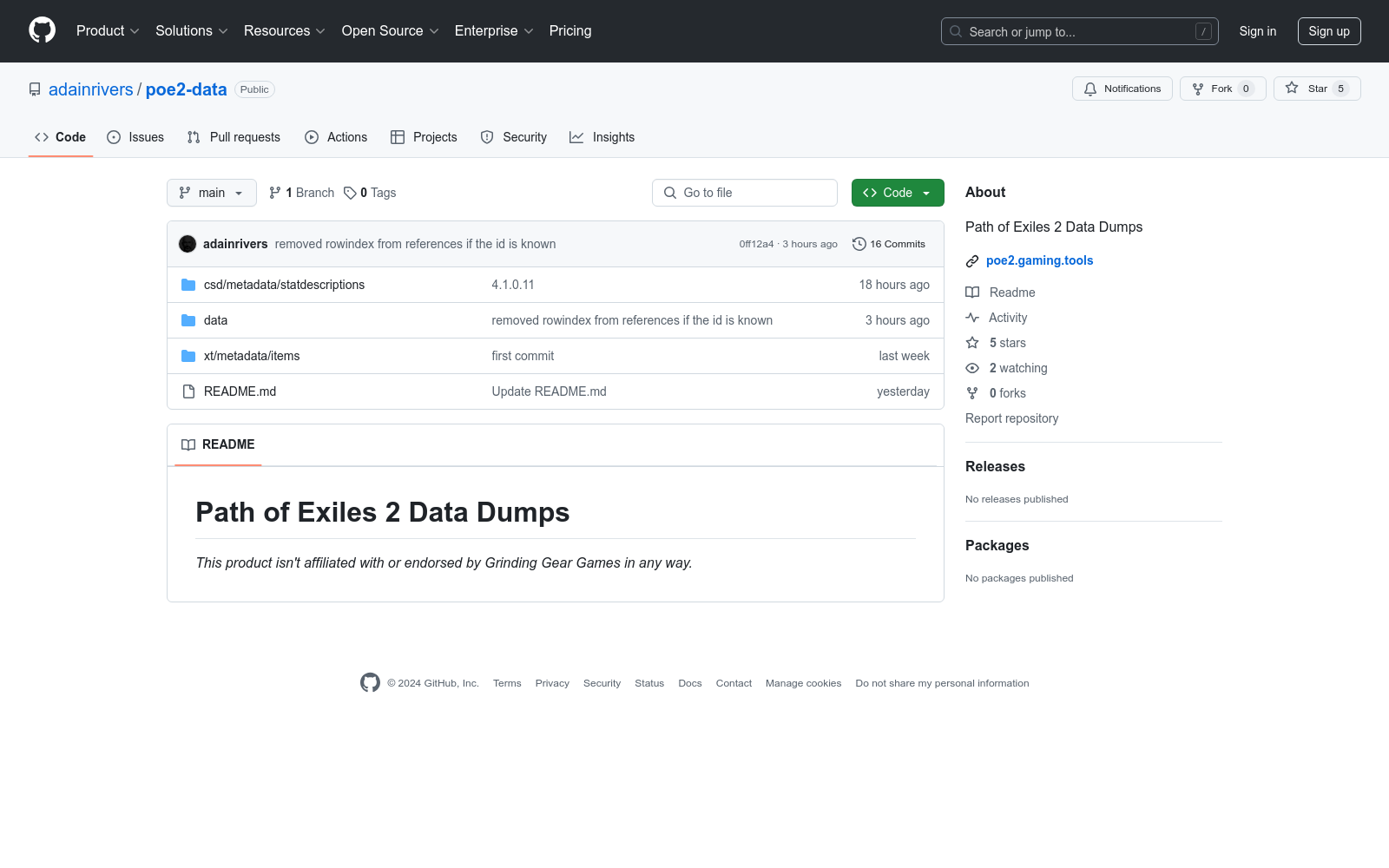
Task: Click the adainrivers avatar in commit row
Action: tap(188, 244)
